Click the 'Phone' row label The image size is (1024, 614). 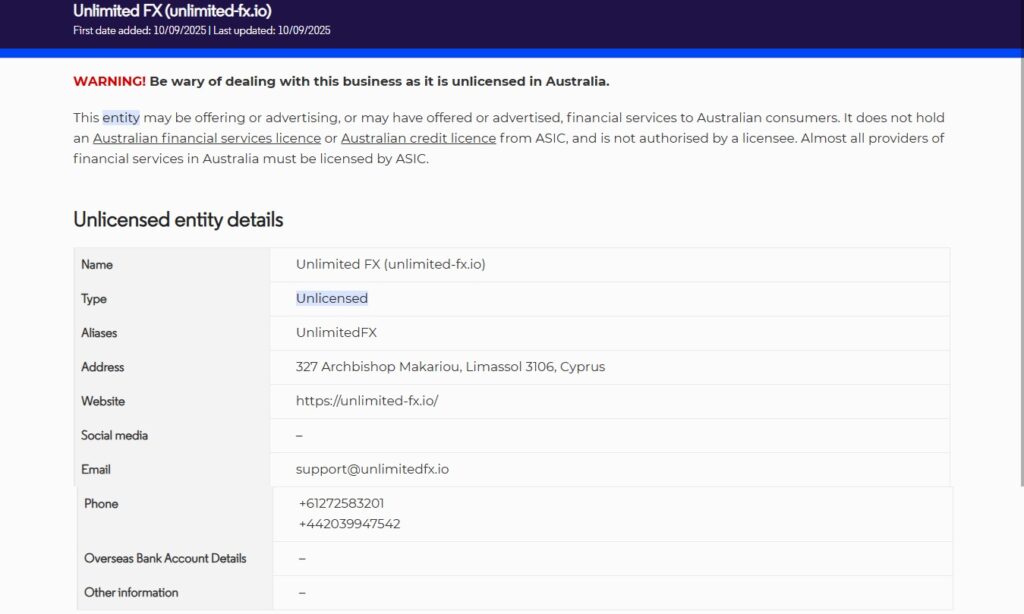point(101,503)
